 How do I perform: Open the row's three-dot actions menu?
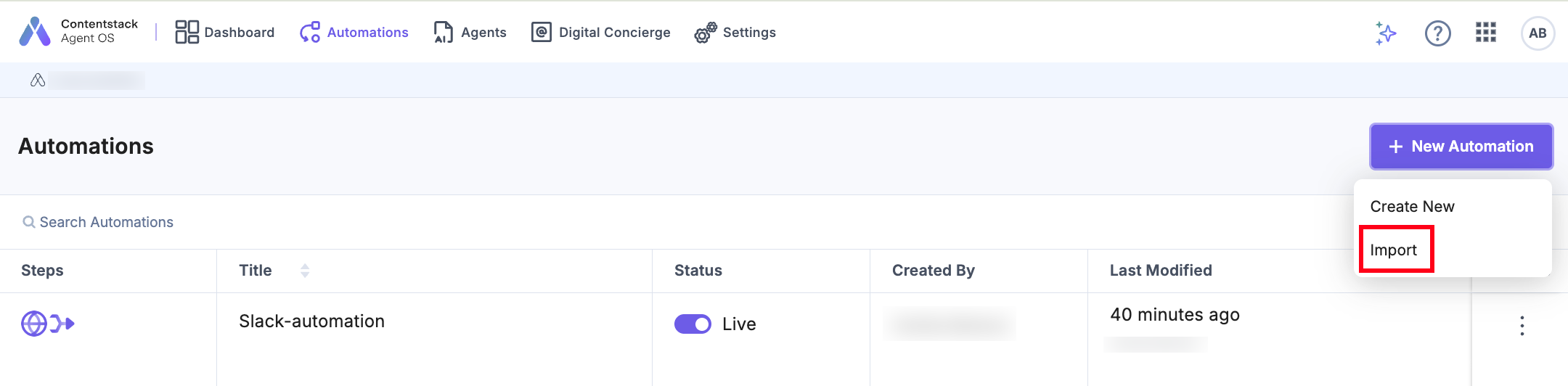[1522, 326]
